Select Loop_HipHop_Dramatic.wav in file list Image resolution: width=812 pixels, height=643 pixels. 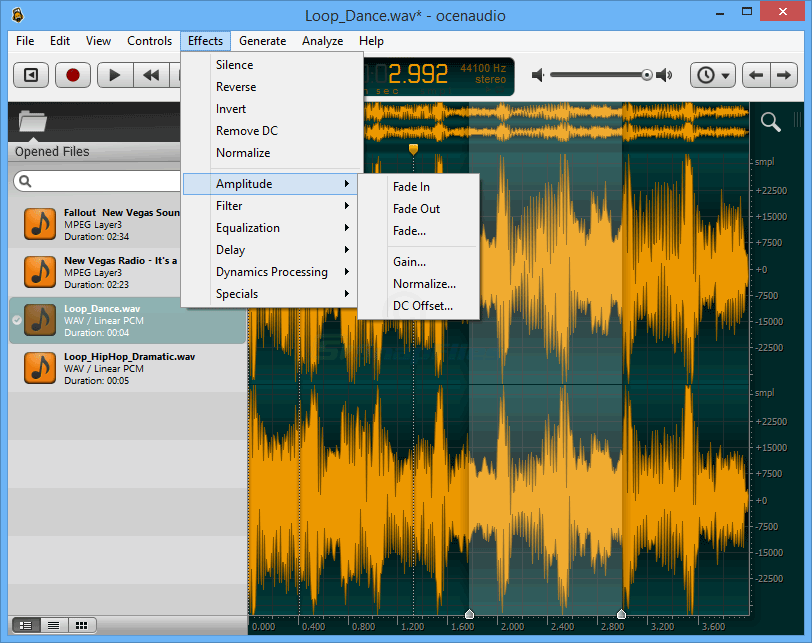point(128,367)
